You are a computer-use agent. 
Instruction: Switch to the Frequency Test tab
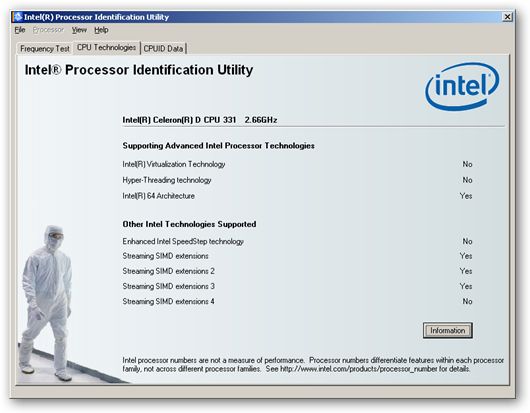[45, 49]
